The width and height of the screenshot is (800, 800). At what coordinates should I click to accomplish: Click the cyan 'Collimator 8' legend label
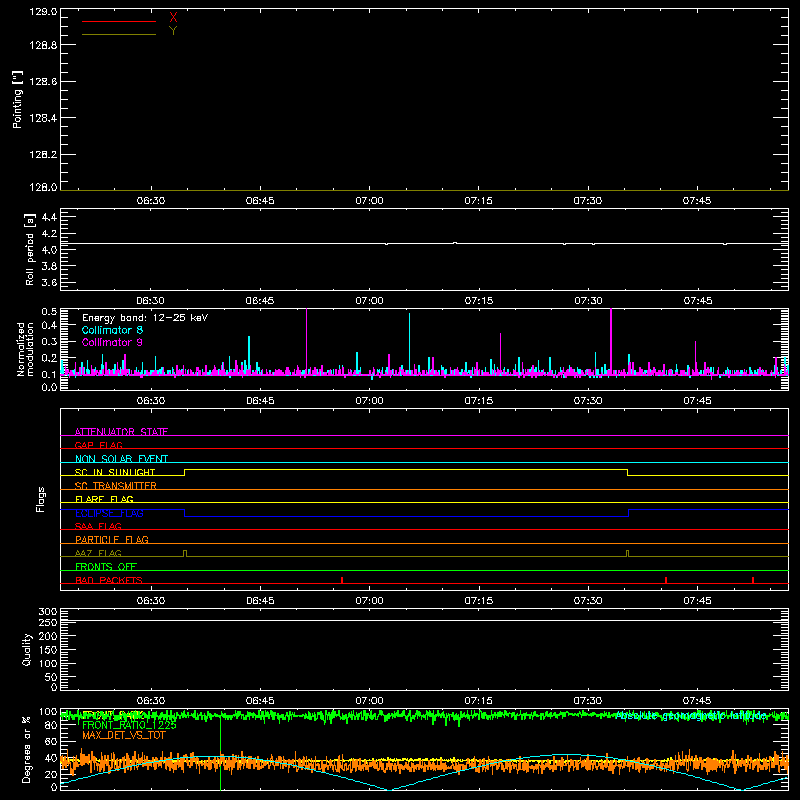click(112, 330)
